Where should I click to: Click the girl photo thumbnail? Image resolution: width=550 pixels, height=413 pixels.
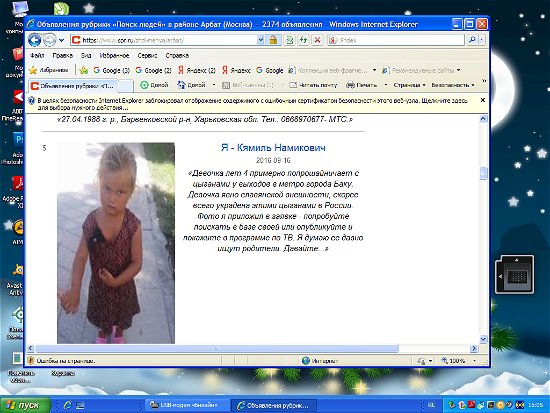coord(116,243)
